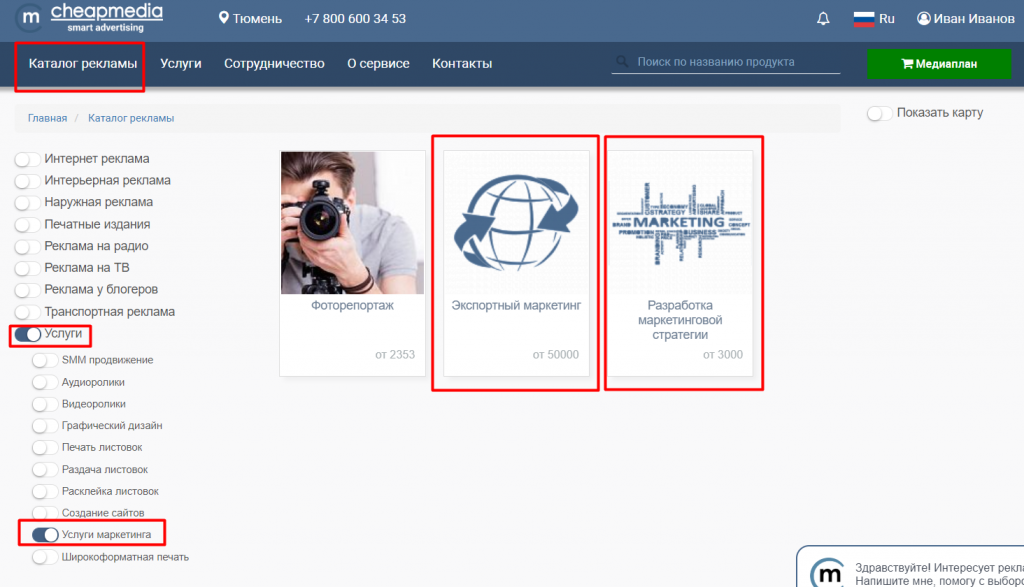
Task: Click the Russian flag language icon
Action: [863, 19]
